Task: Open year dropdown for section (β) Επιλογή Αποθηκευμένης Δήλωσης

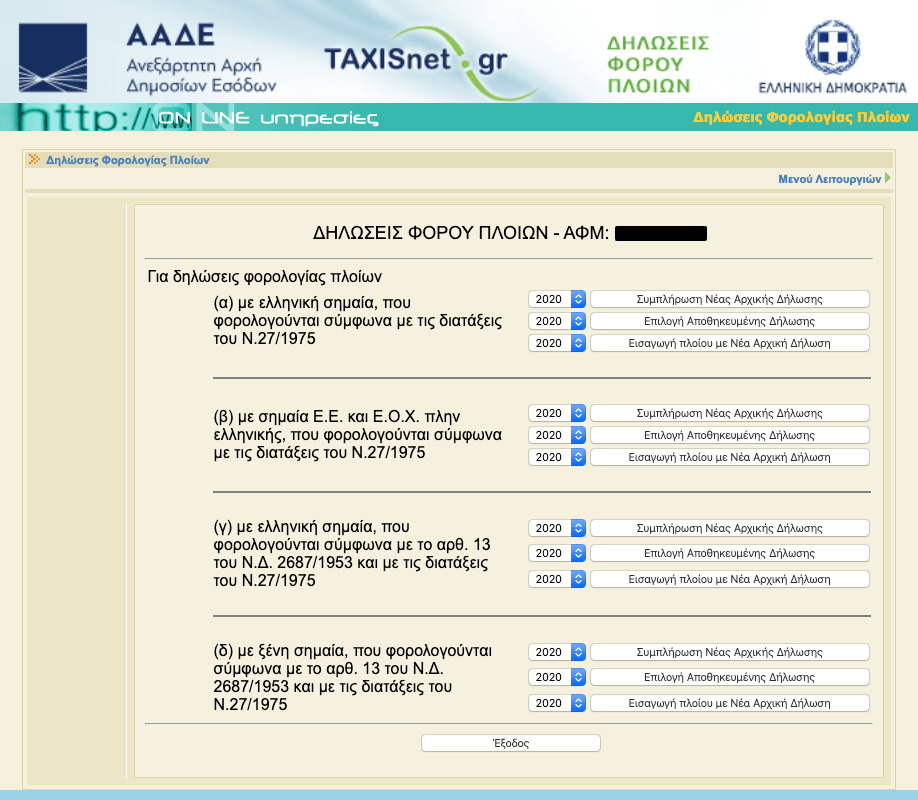Action: pos(557,435)
